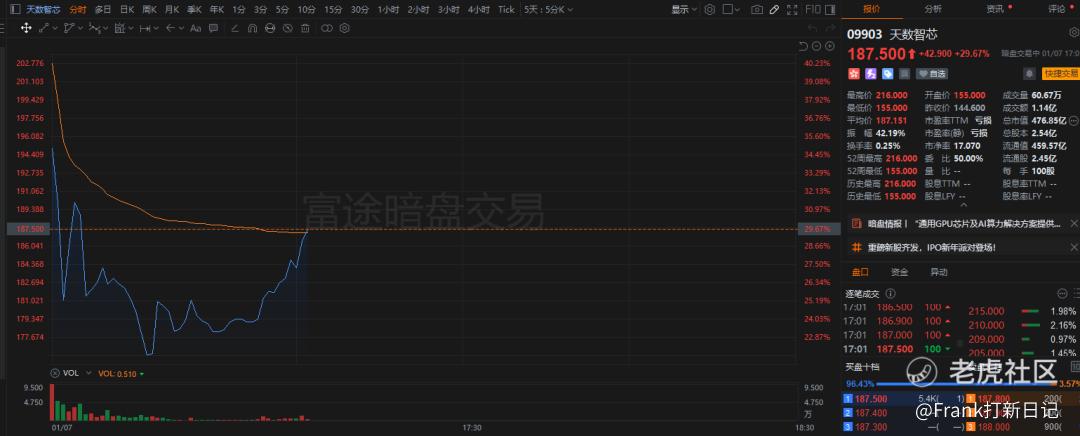Reset chart zoom with circular arrow
This screenshot has height=436, width=1080.
point(803,46)
